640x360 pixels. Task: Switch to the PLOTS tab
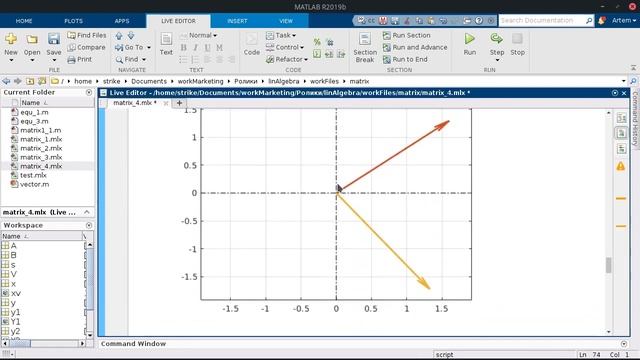pos(73,21)
